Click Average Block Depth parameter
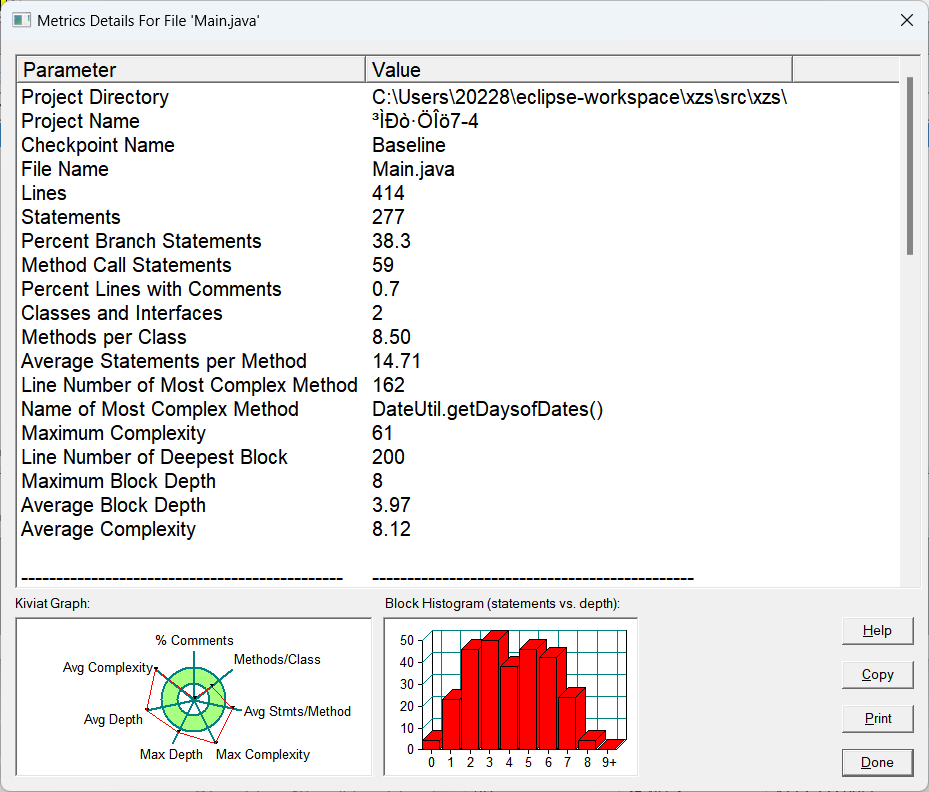 [x=113, y=505]
